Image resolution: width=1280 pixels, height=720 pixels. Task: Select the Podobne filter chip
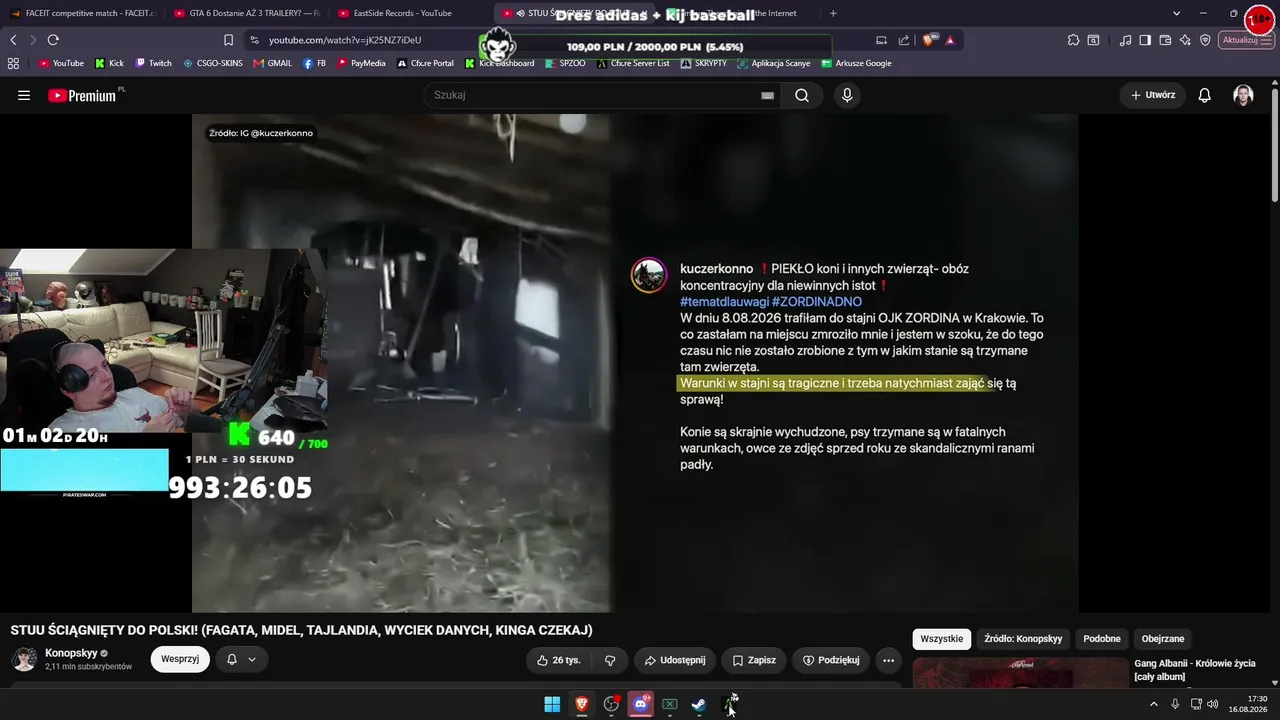click(x=1102, y=639)
